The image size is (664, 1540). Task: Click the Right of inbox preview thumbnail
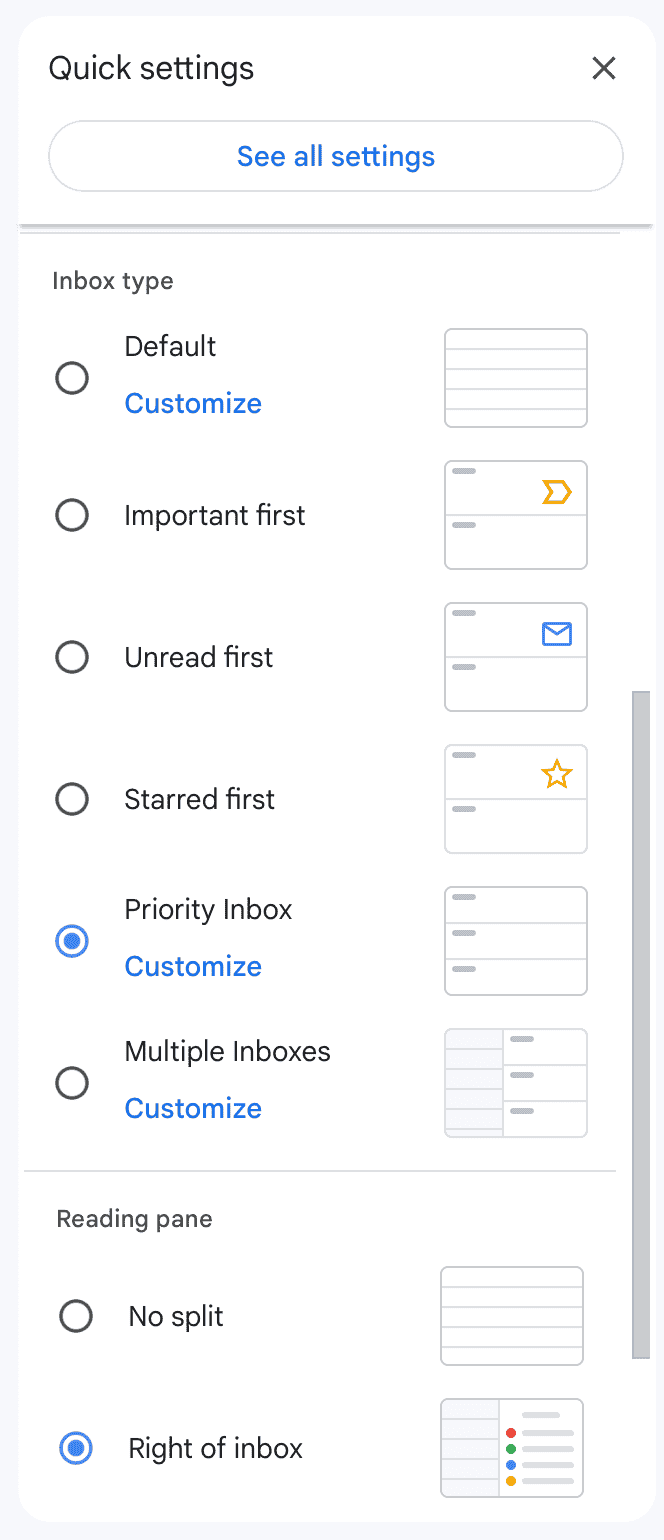511,1447
